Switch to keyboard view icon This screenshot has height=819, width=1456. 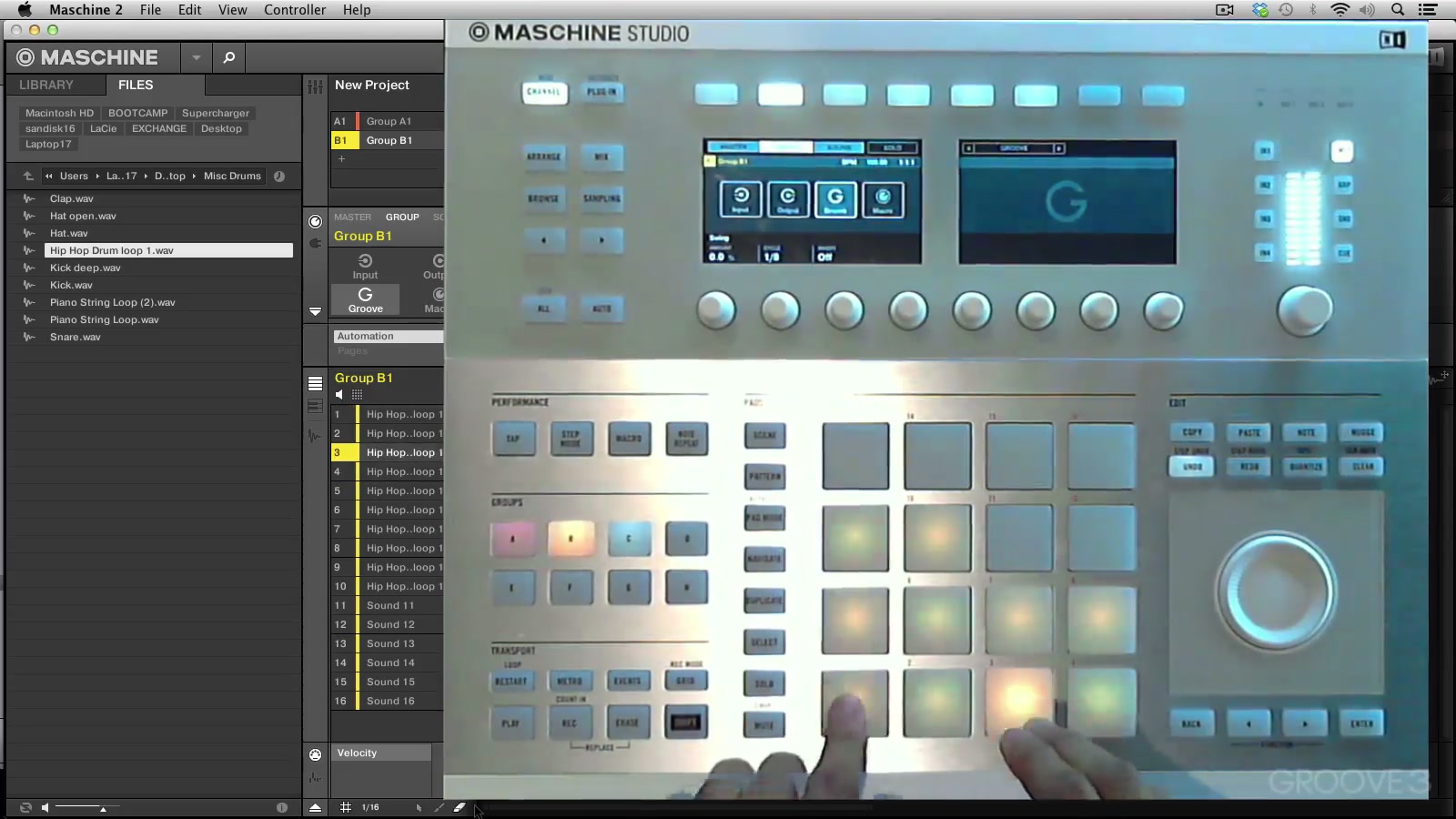click(315, 407)
